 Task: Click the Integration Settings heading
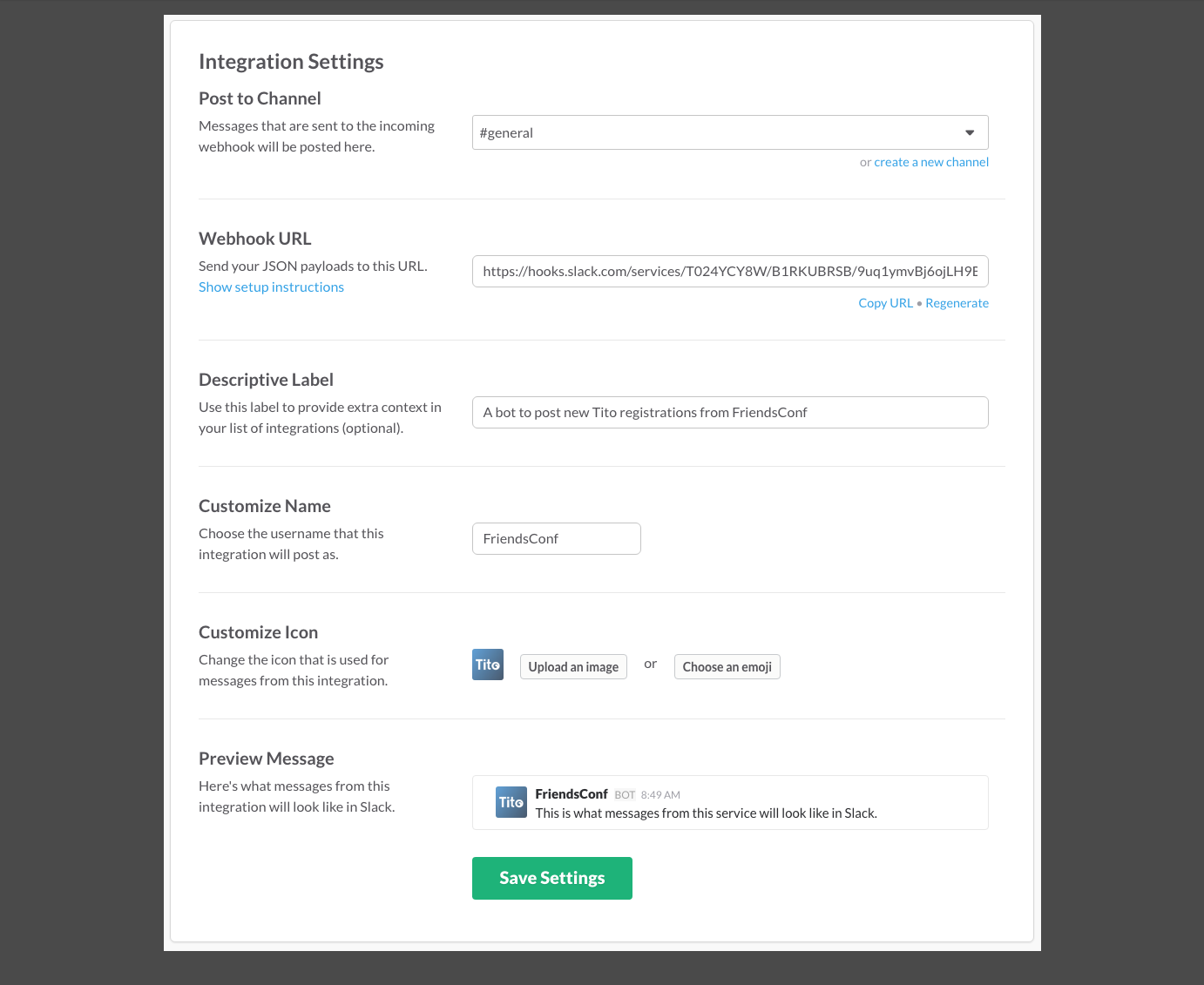(x=291, y=62)
